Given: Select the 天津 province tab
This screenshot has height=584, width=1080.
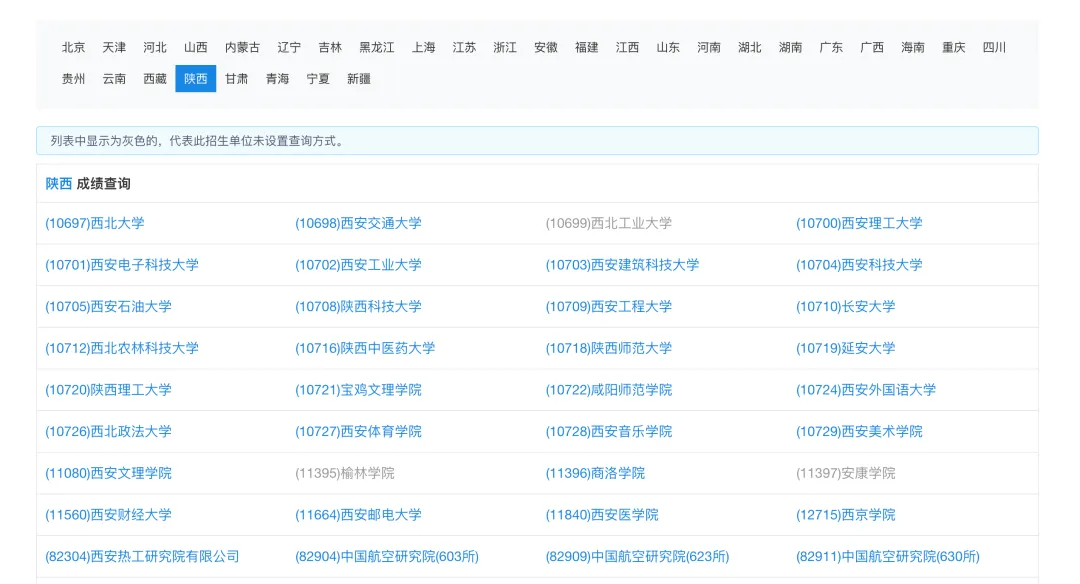Looking at the screenshot, I should (x=114, y=48).
